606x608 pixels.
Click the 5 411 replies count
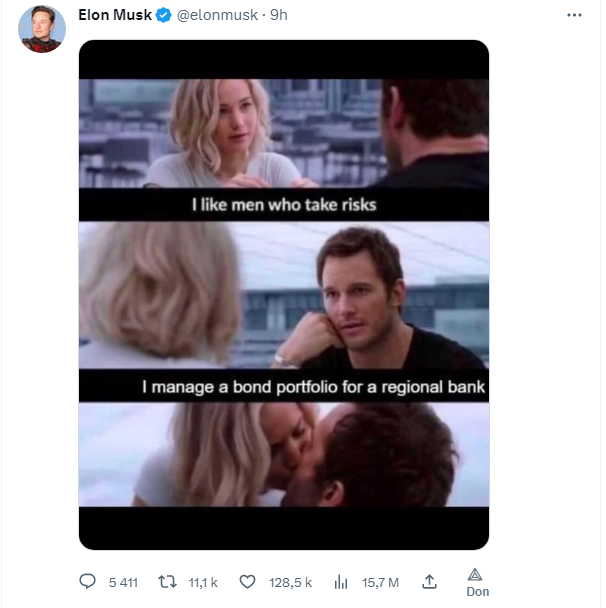(x=122, y=582)
